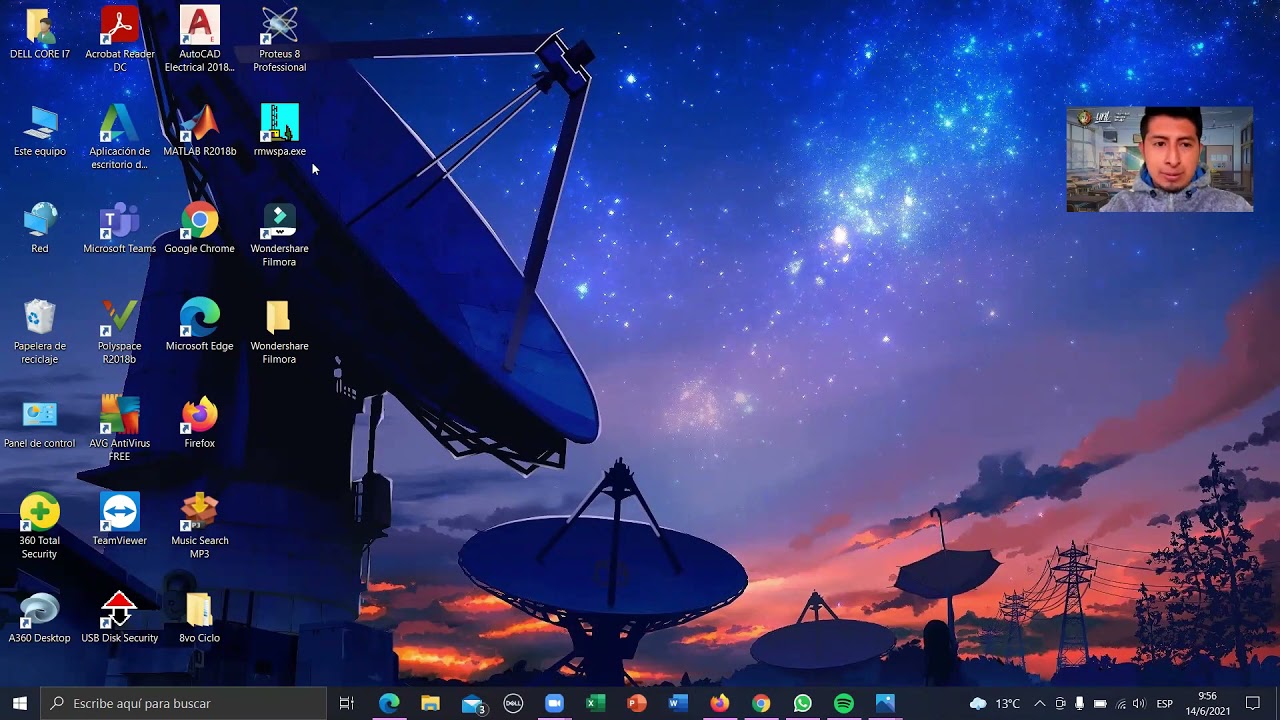Open the notifications action center
This screenshot has width=1280, height=720.
click(x=1253, y=703)
